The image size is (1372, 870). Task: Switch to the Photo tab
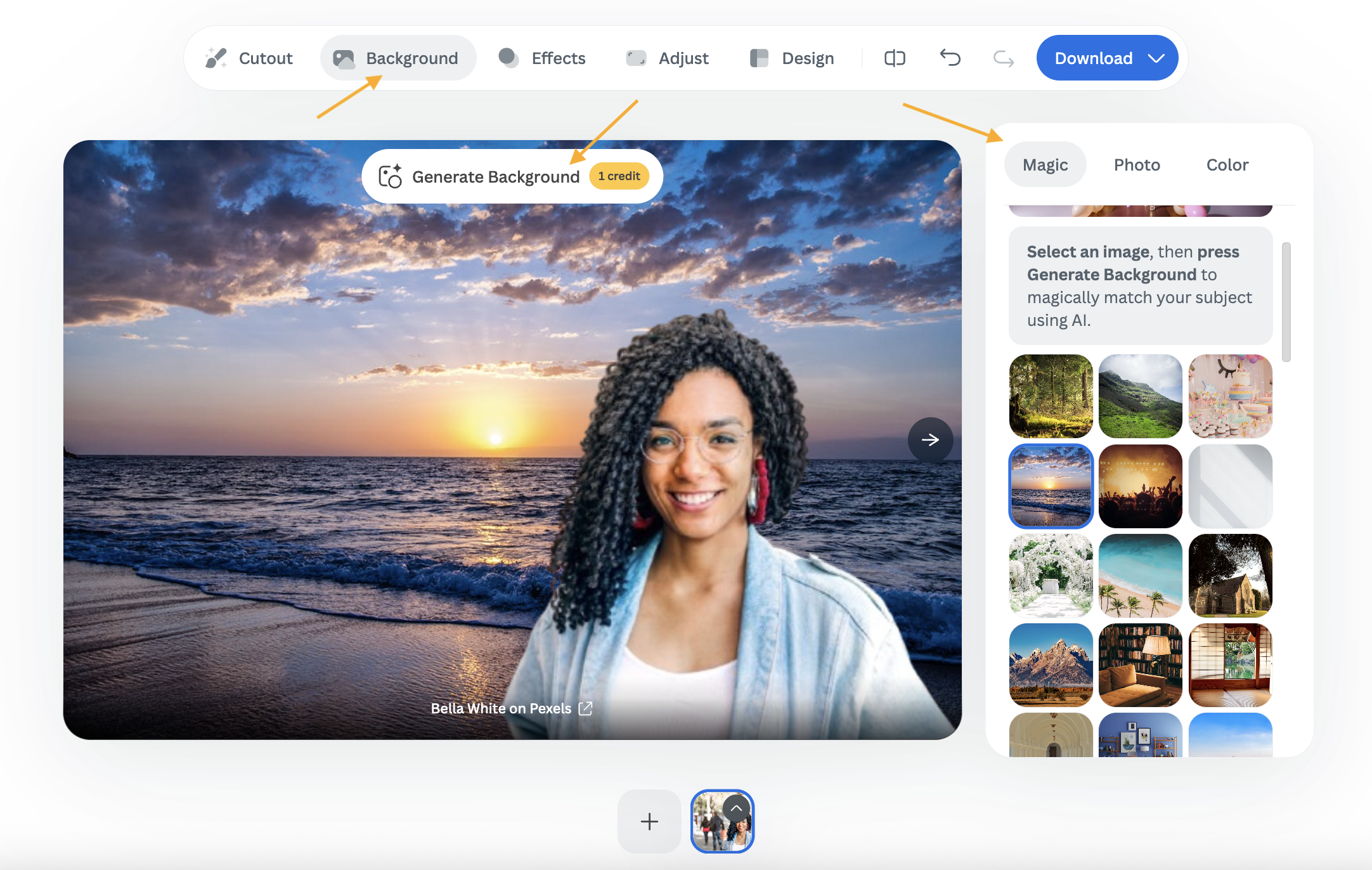pyautogui.click(x=1137, y=165)
